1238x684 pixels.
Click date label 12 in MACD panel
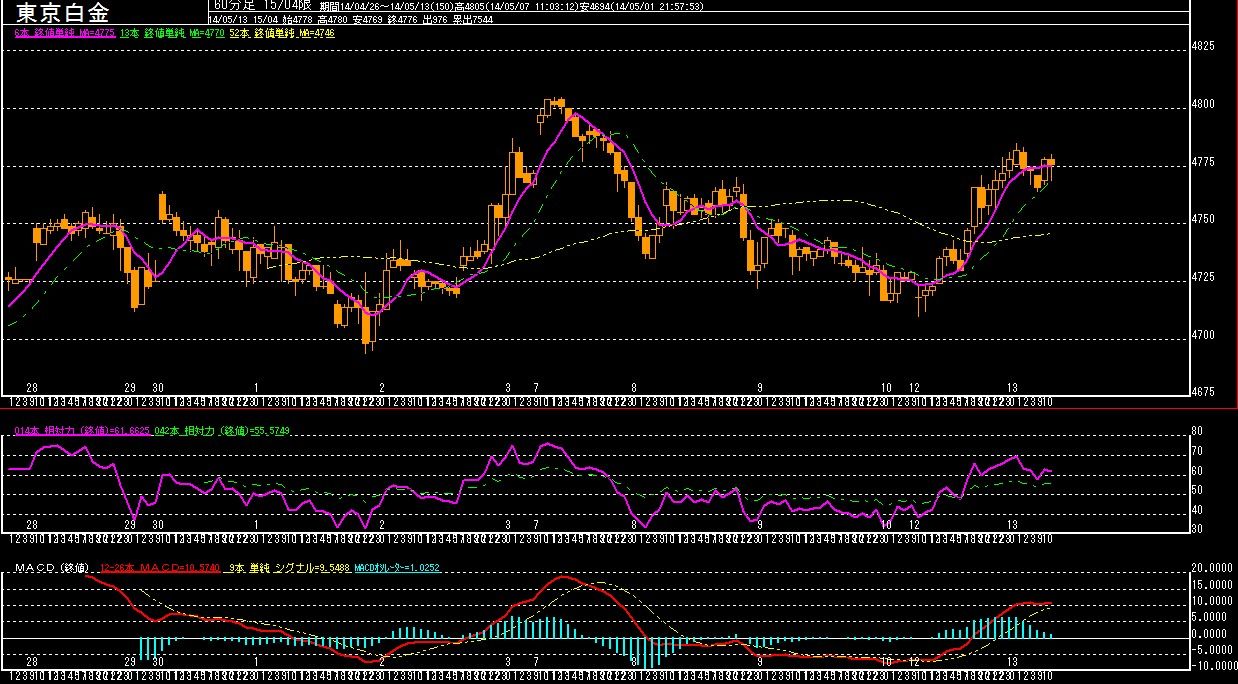click(x=914, y=662)
